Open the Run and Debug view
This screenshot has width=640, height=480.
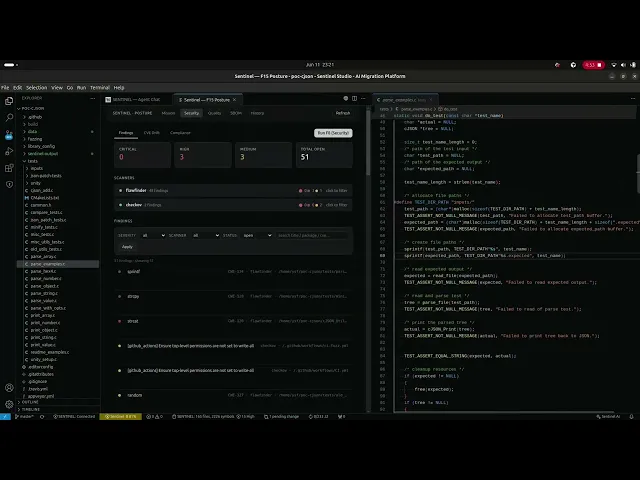click(x=9, y=151)
